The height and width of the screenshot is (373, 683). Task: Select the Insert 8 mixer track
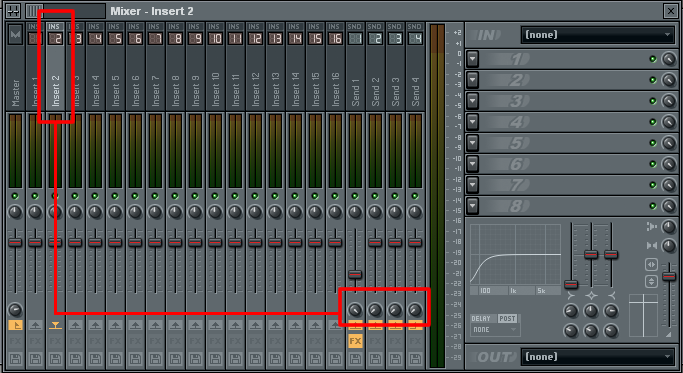(176, 65)
